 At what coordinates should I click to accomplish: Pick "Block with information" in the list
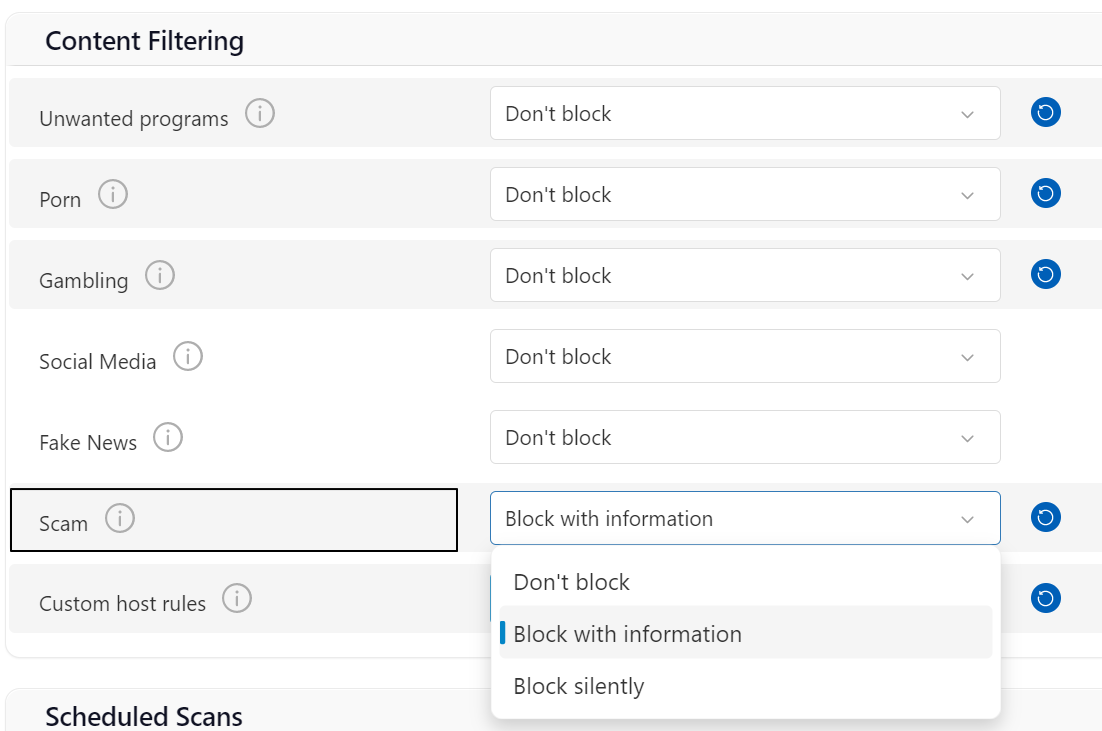click(628, 634)
